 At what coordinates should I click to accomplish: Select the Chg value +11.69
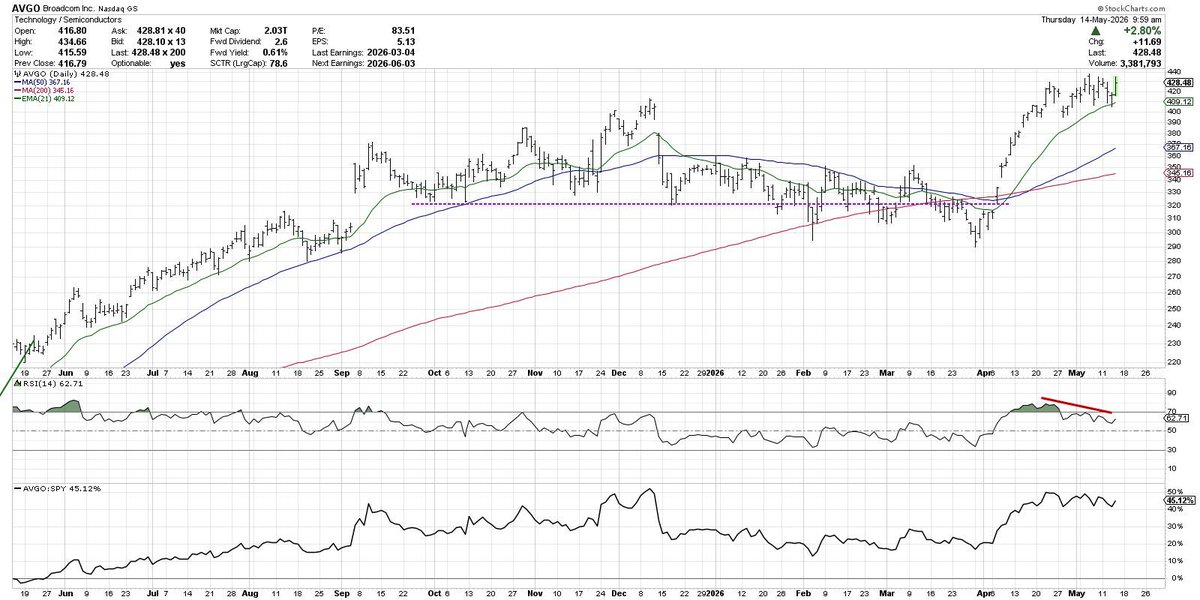click(x=1147, y=41)
